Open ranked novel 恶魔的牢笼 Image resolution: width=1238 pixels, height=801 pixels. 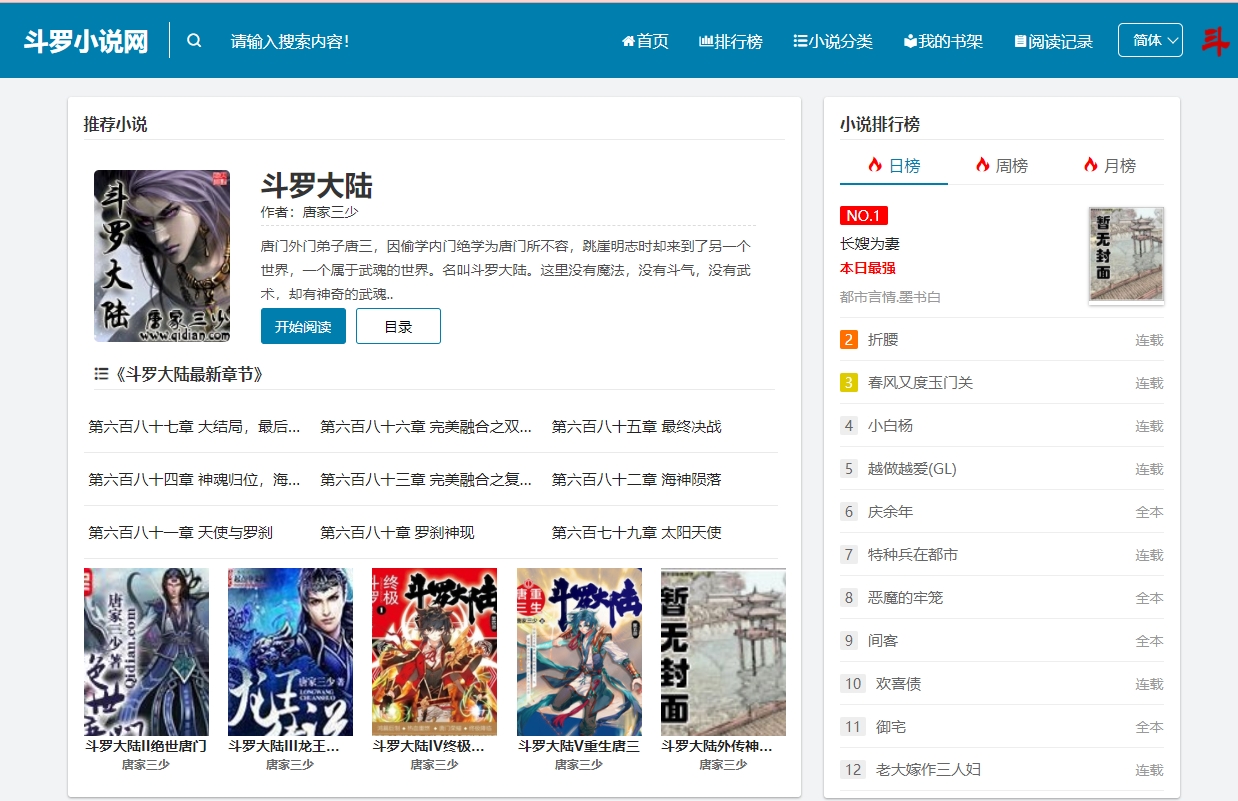905,597
